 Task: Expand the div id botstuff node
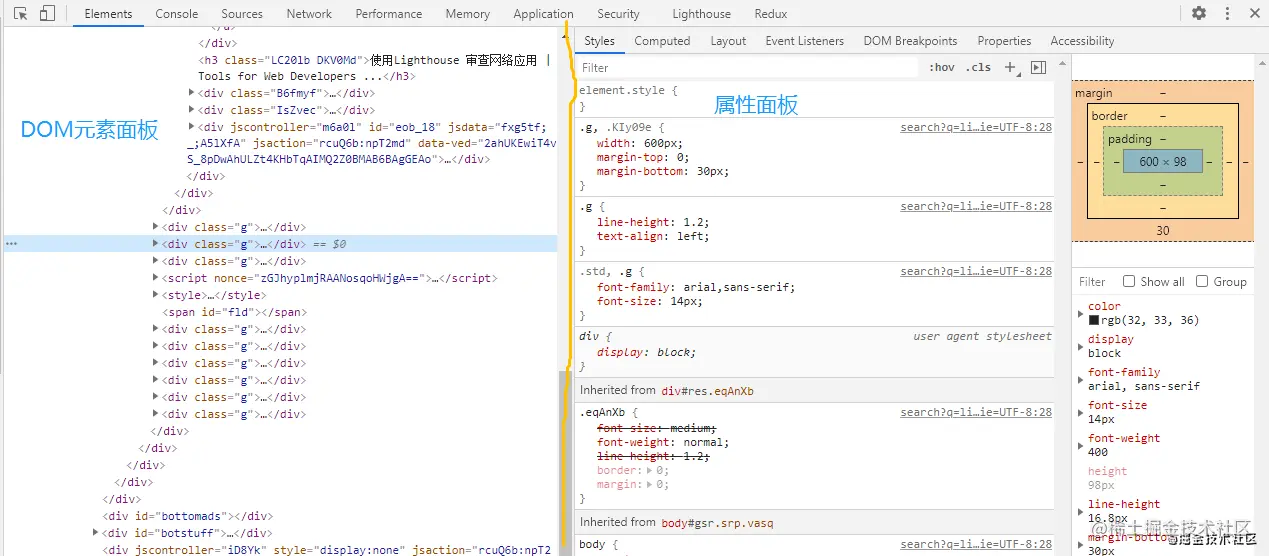[95, 533]
